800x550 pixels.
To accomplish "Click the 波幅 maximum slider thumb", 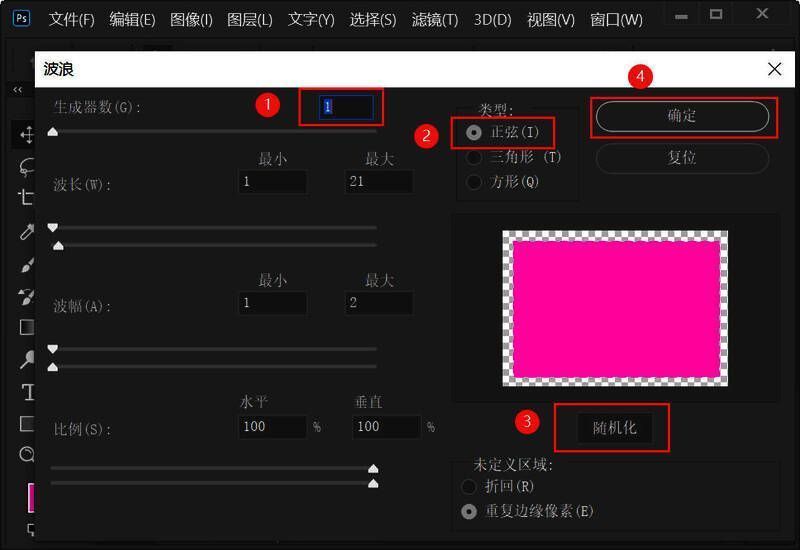I will pyautogui.click(x=53, y=367).
